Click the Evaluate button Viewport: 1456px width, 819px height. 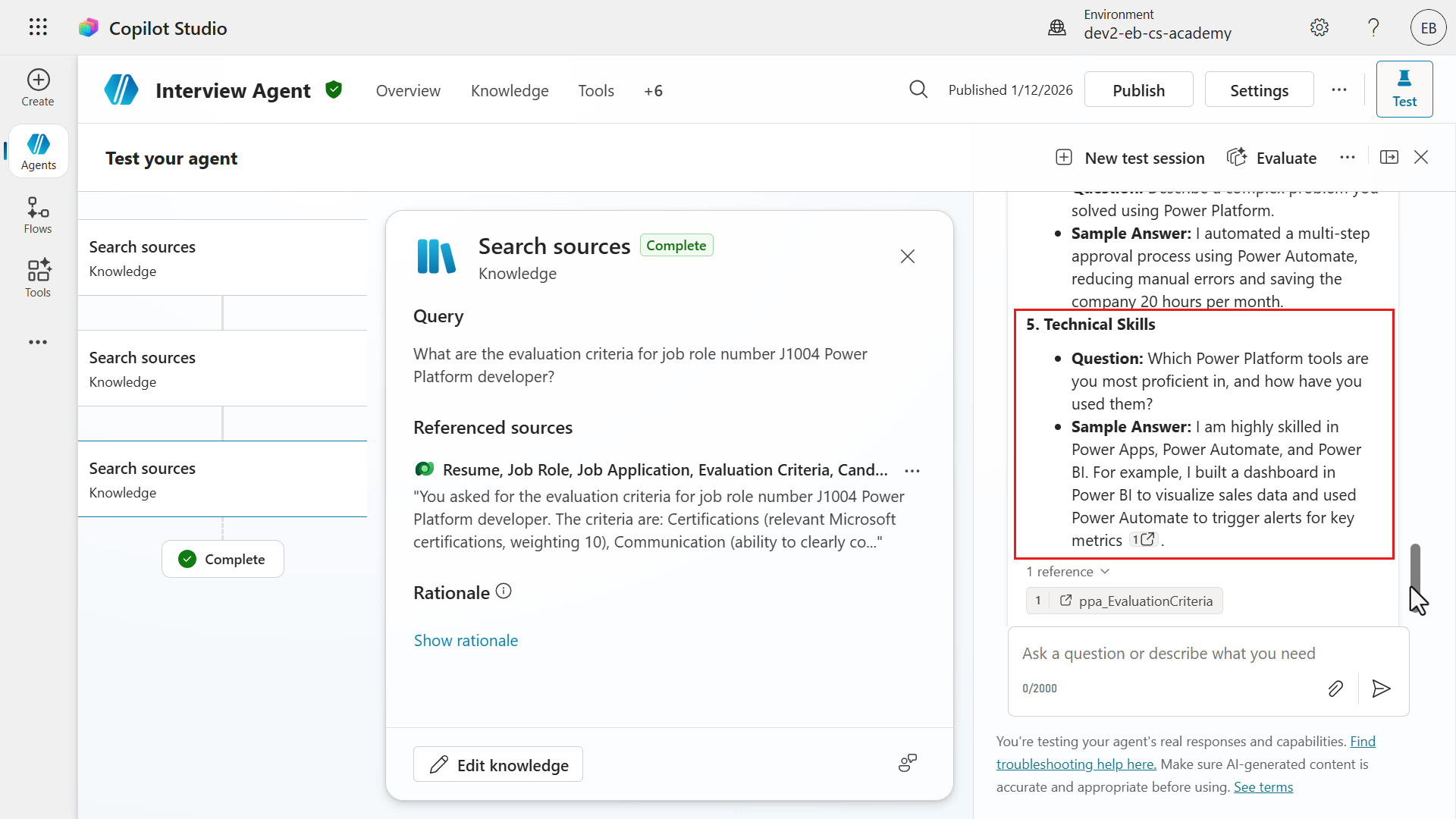(1272, 158)
